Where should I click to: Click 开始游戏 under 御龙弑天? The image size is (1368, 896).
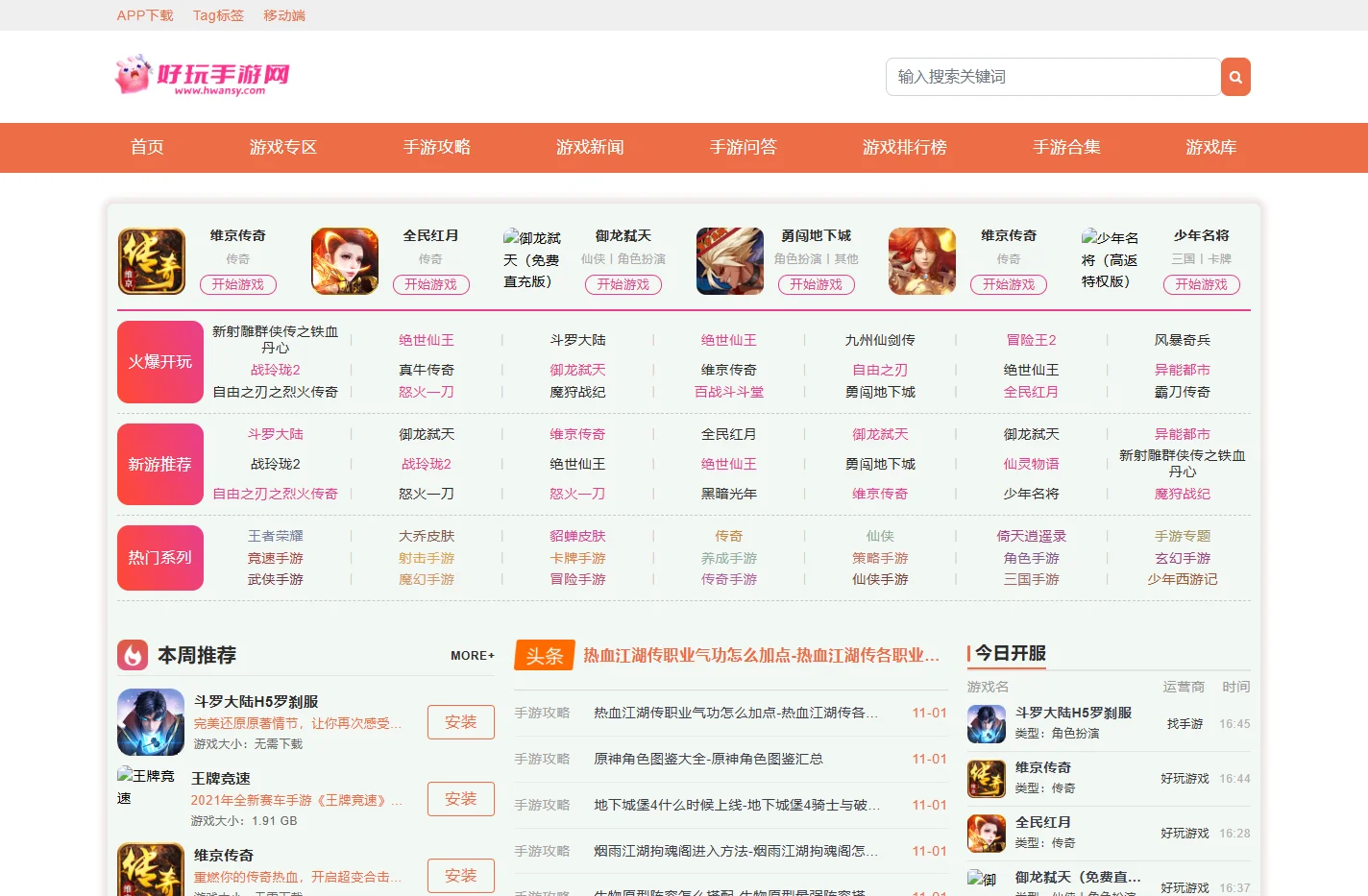(x=623, y=284)
